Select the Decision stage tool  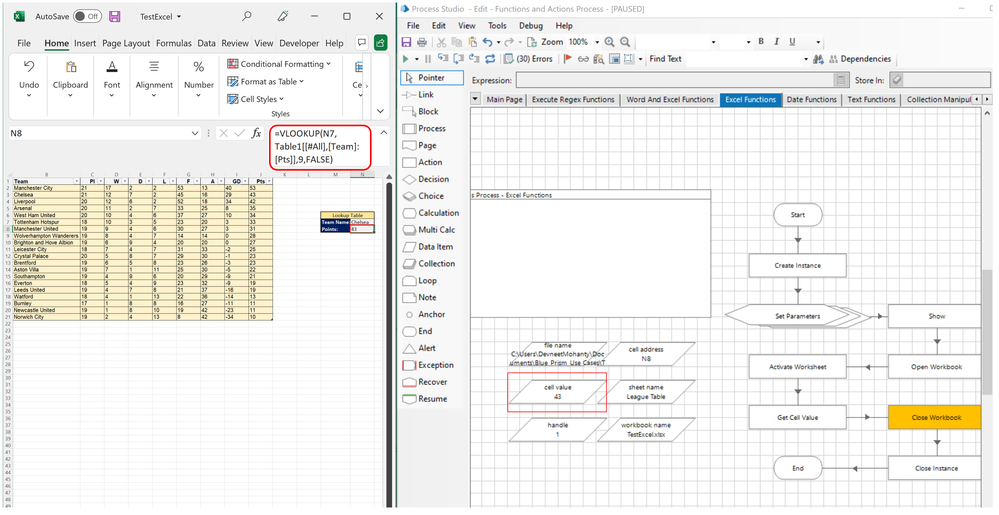[433, 179]
